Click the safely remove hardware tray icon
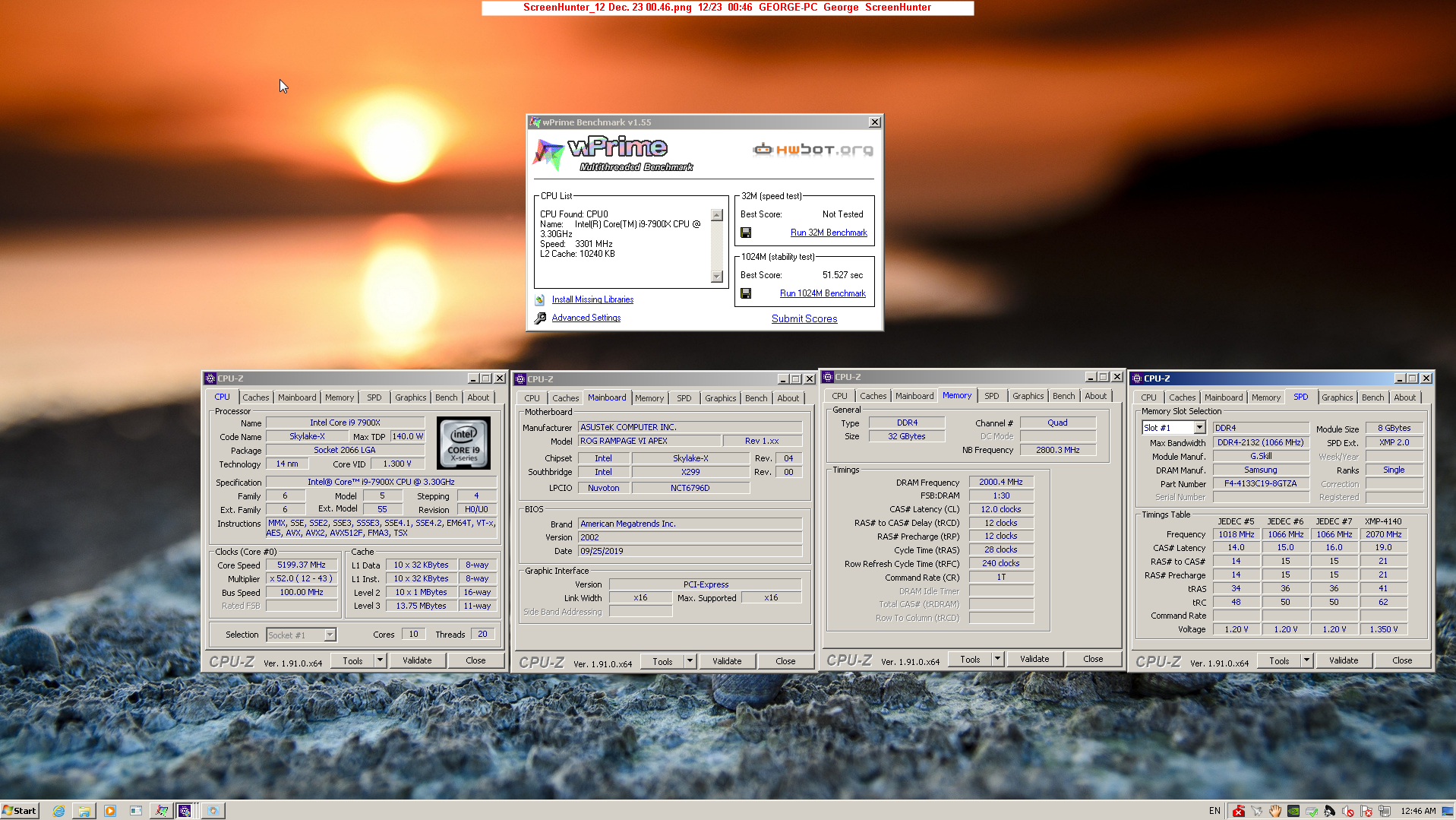1456x820 pixels. tap(1312, 811)
